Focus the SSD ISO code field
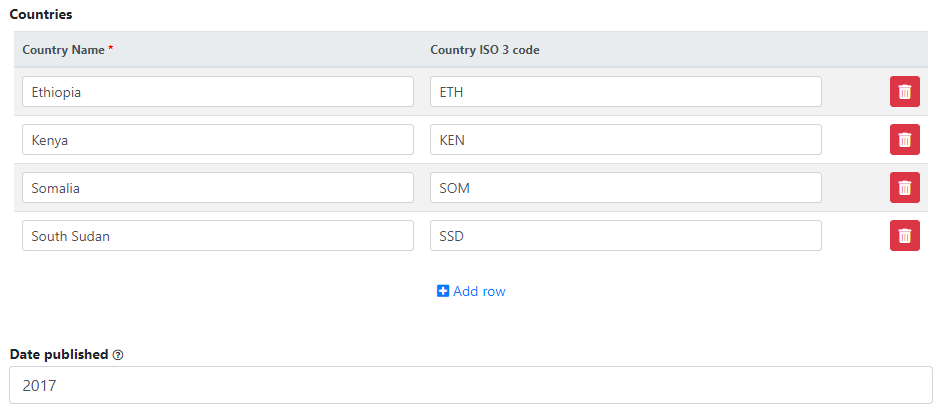This screenshot has height=414, width=941. [x=626, y=235]
